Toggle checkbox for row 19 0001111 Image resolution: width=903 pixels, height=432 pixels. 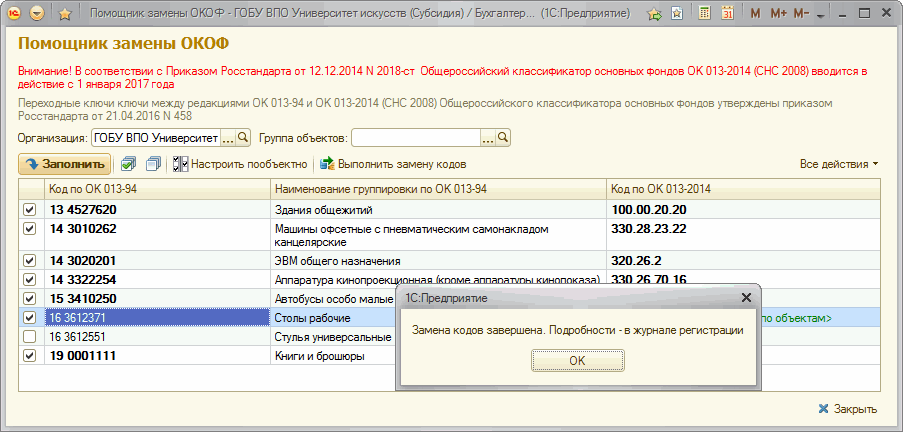pyautogui.click(x=29, y=355)
